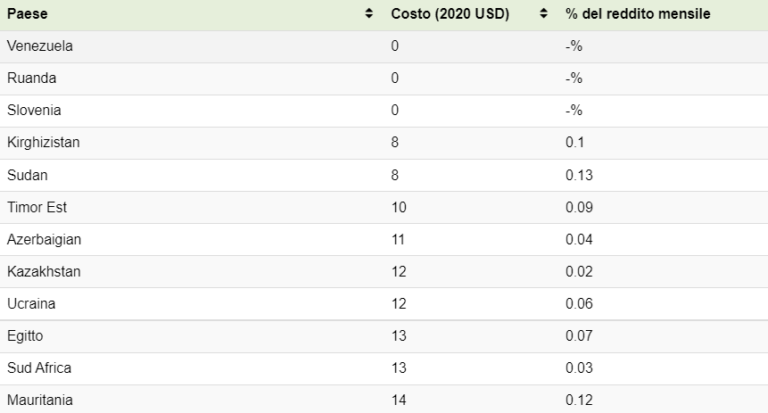Click the Costo (2020 USD) header
This screenshot has width=768, height=413.
(x=450, y=14)
